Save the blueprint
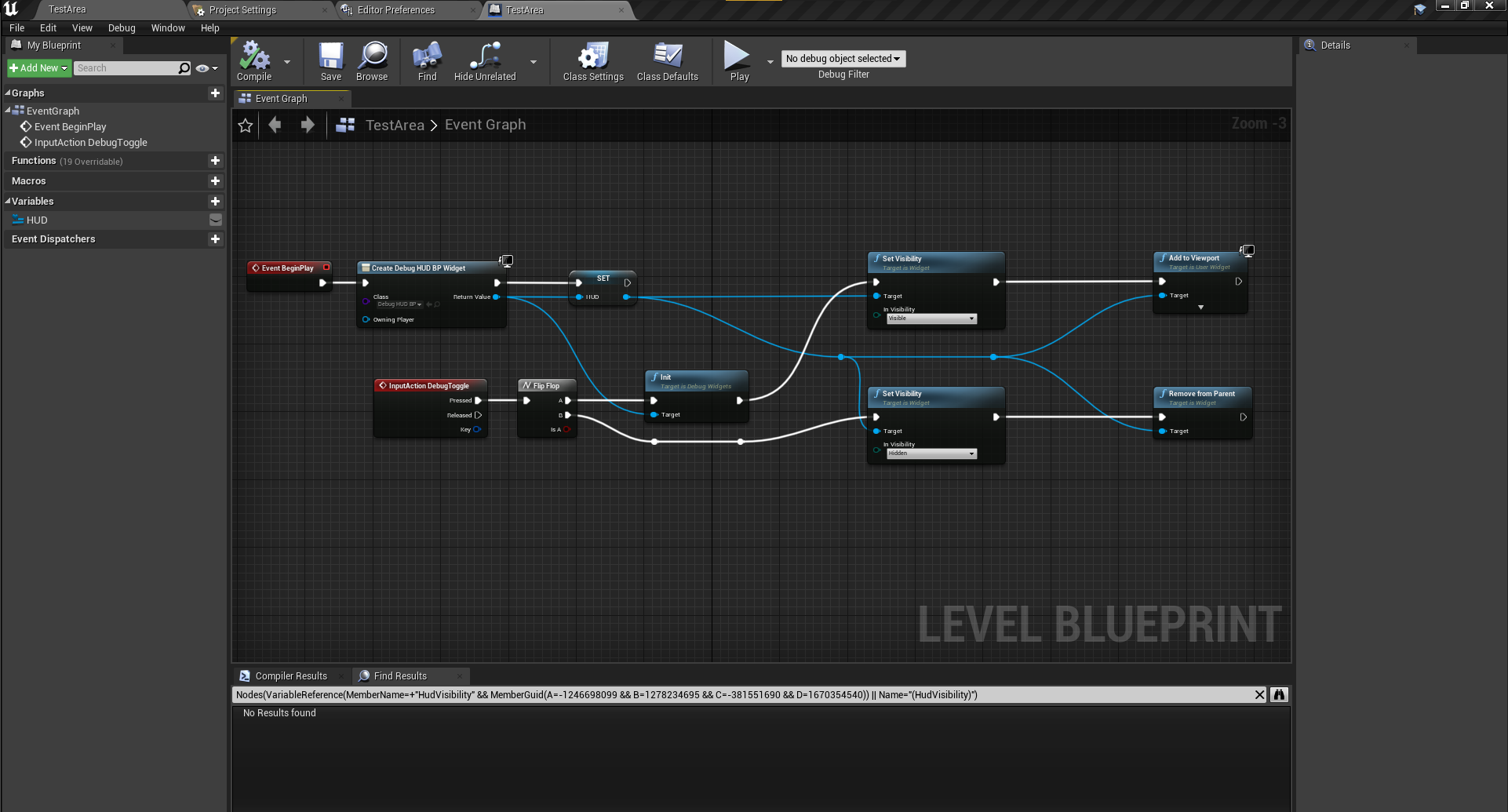Viewport: 1508px width, 812px height. (331, 61)
